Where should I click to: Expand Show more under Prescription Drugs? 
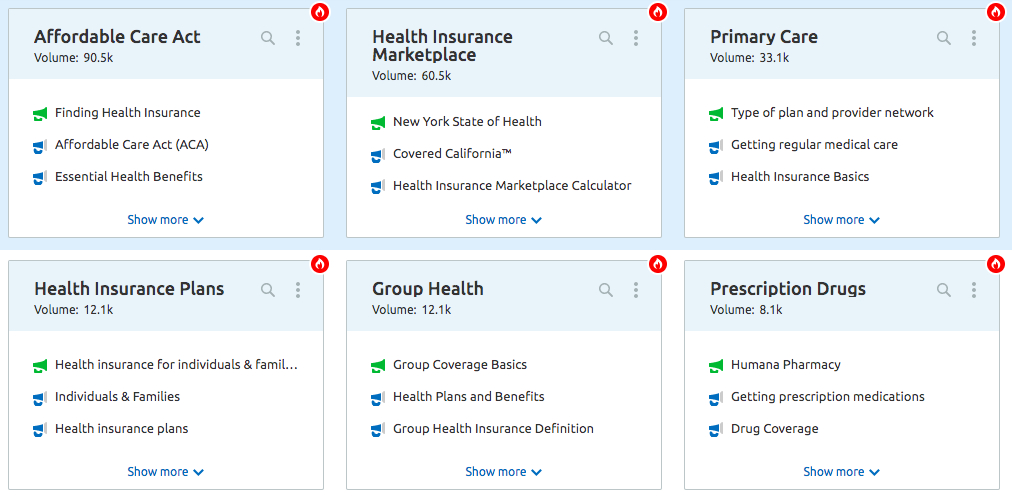841,472
